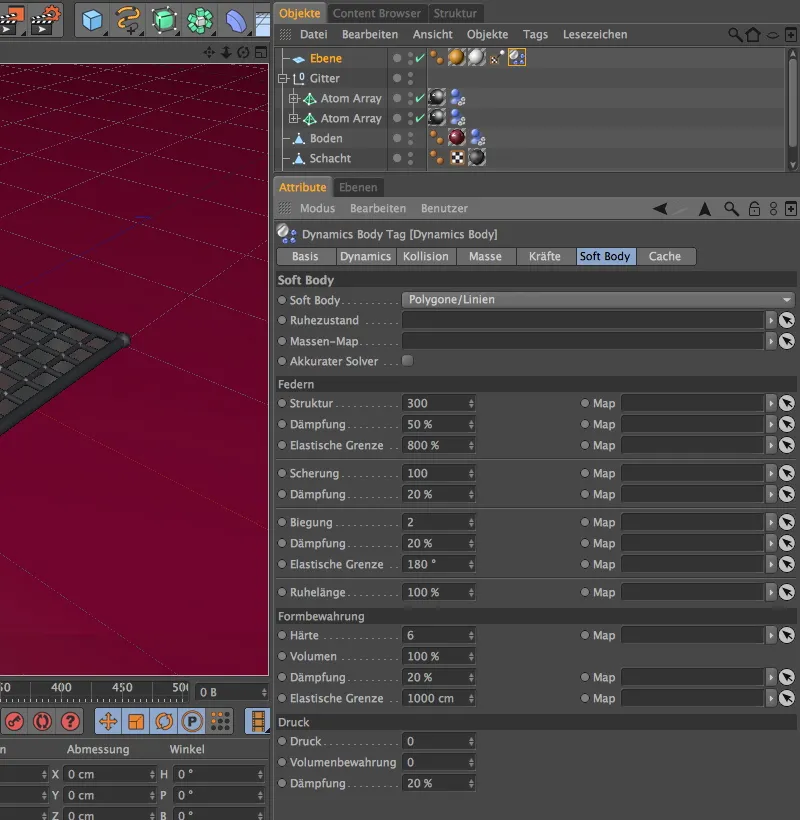
Task: Click the back arrow in Attribute manager
Action: [x=660, y=209]
